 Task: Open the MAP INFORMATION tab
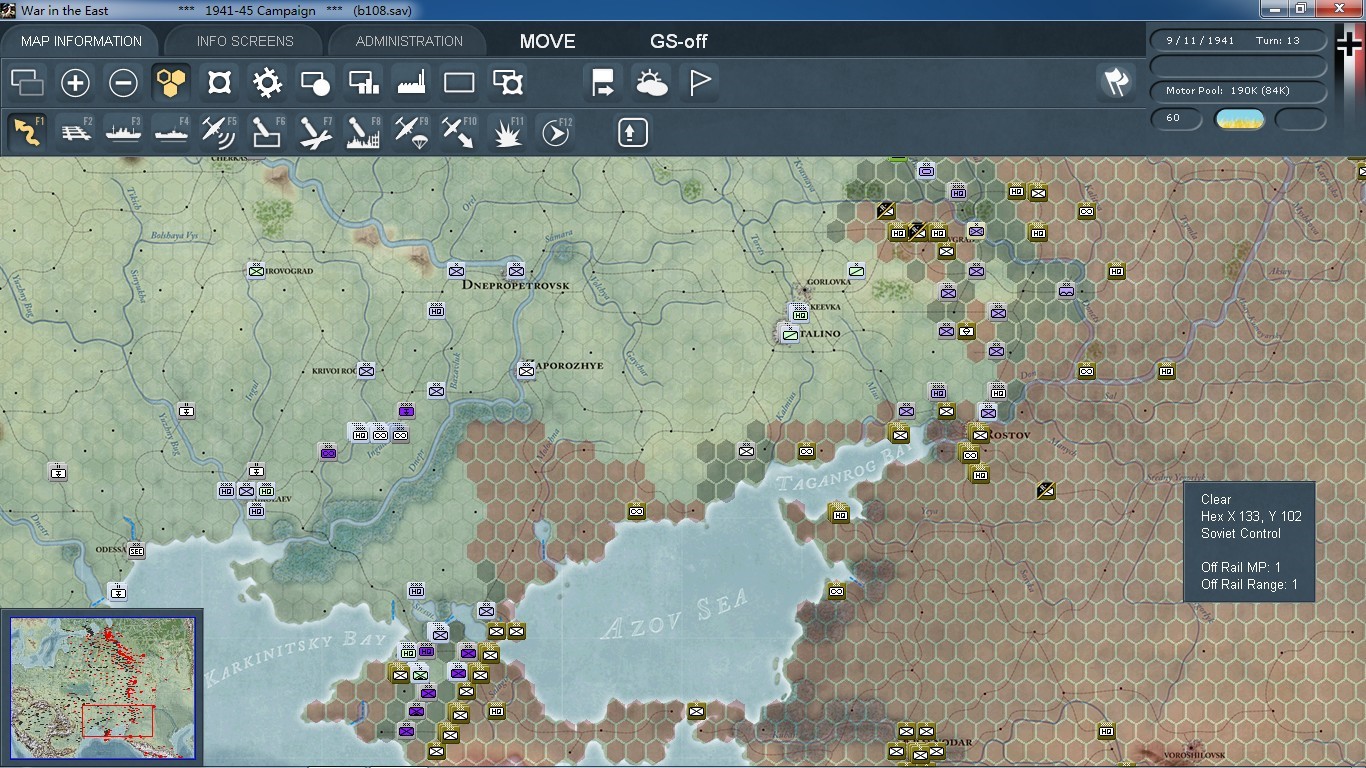[82, 41]
